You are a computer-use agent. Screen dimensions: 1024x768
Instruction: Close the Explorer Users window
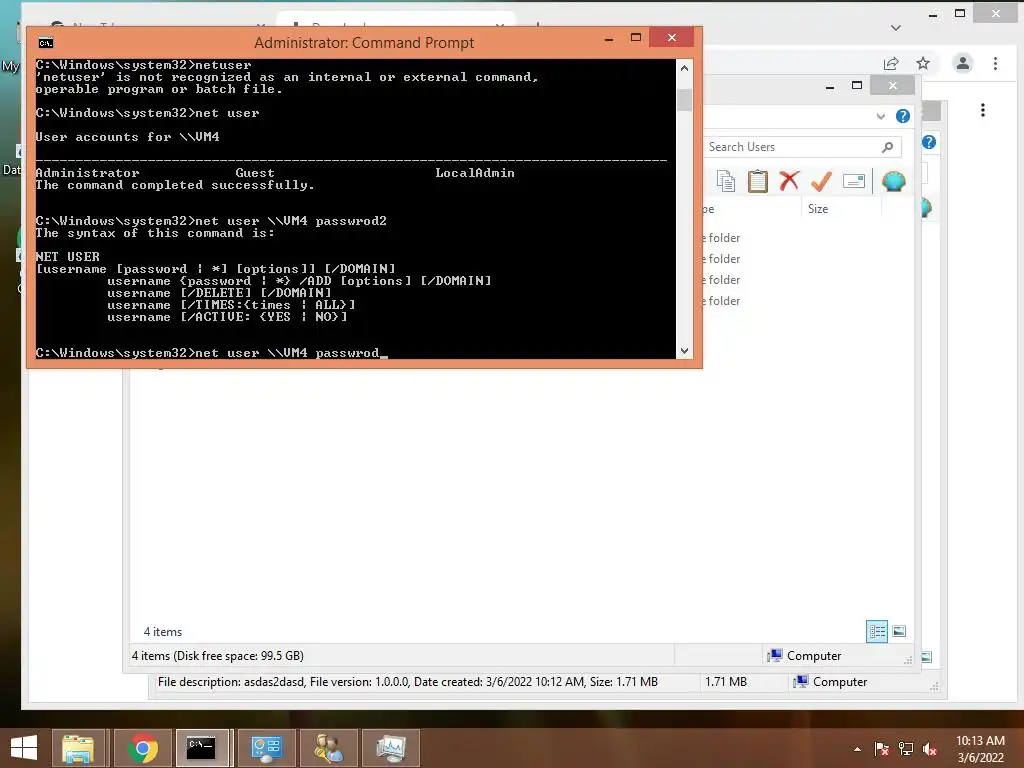893,86
